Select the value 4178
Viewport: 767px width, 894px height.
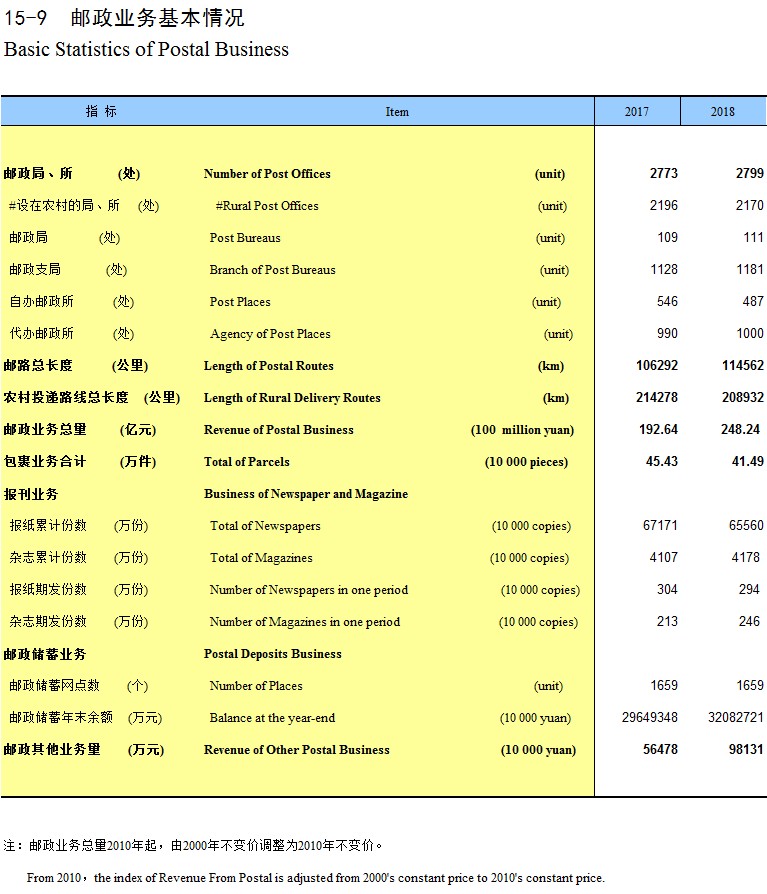click(x=746, y=557)
